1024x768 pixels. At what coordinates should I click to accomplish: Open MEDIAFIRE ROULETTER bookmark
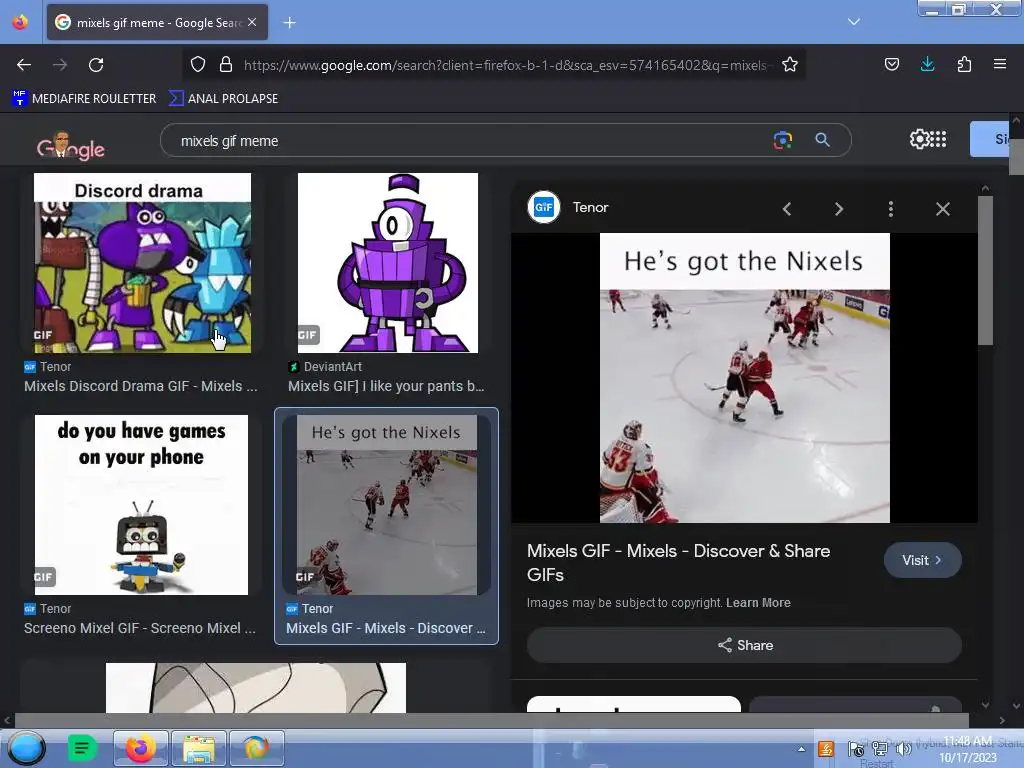tap(84, 99)
